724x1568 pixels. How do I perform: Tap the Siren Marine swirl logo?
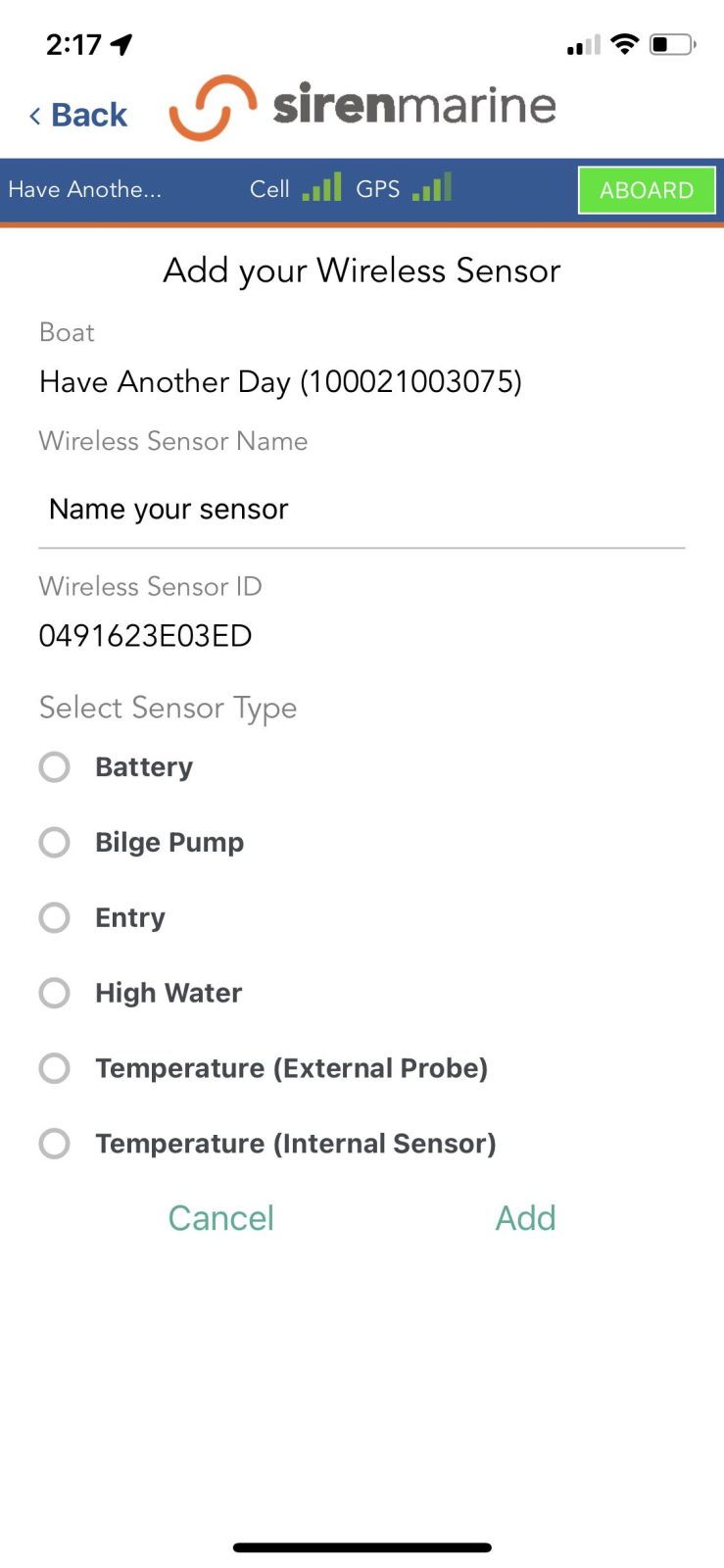pos(213,107)
